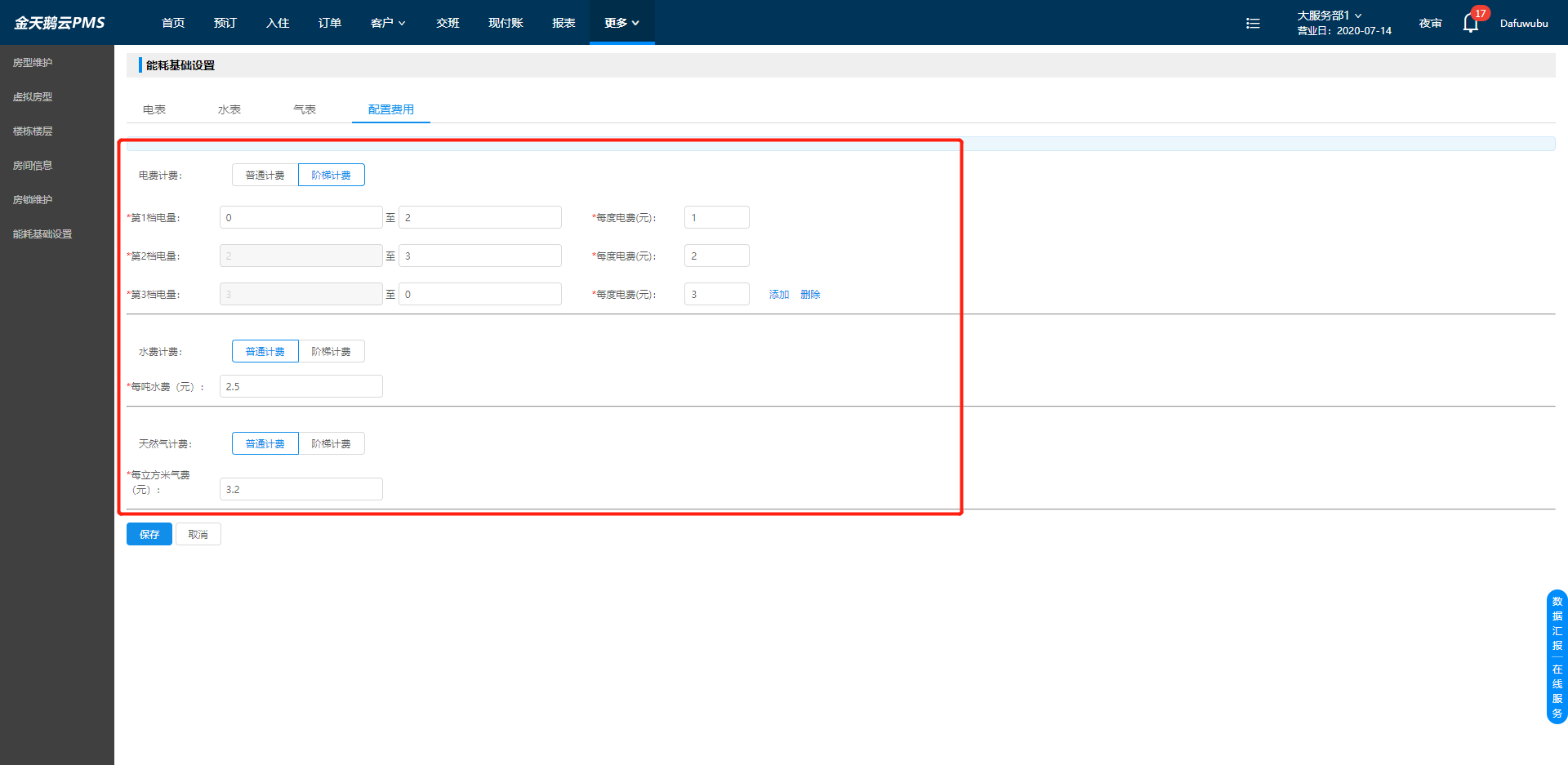The width and height of the screenshot is (1568, 765).
Task: Select 能耗基础设置 in the sidebar
Action: tap(42, 234)
